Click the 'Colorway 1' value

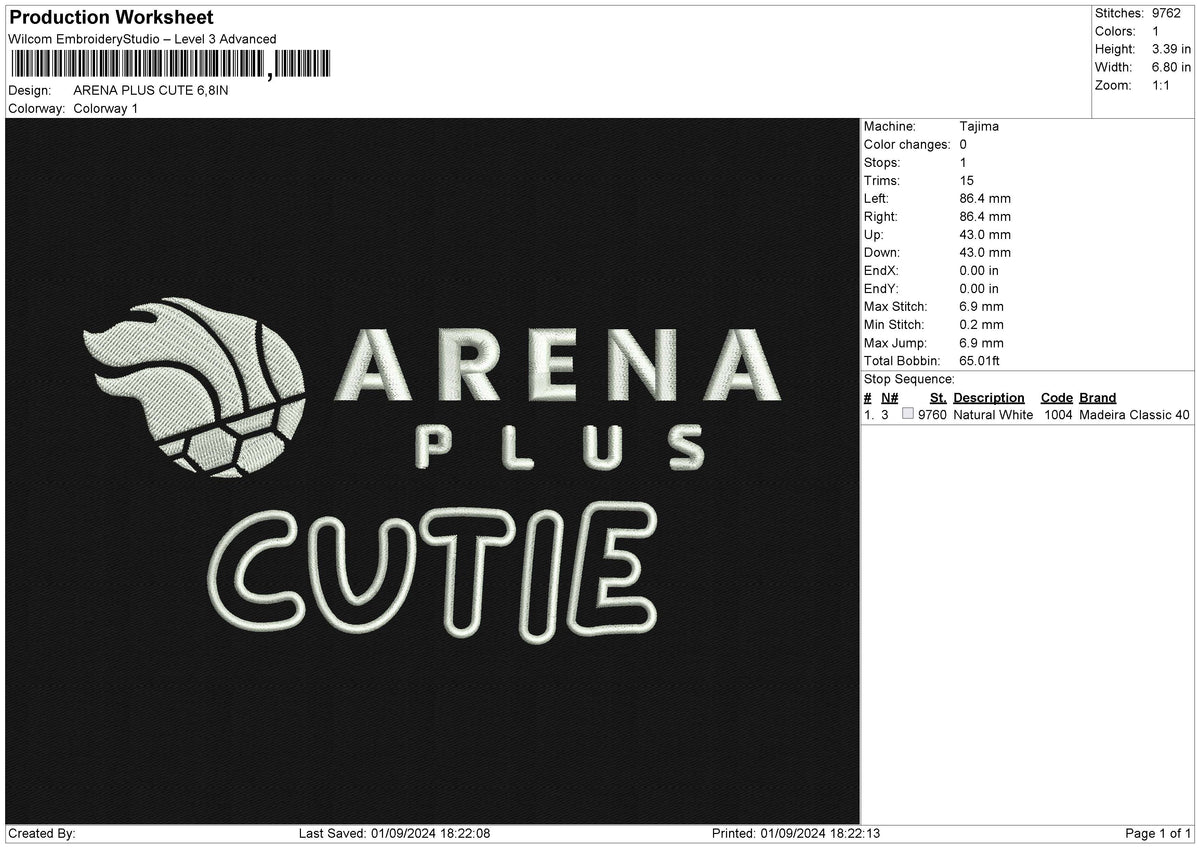pos(106,108)
